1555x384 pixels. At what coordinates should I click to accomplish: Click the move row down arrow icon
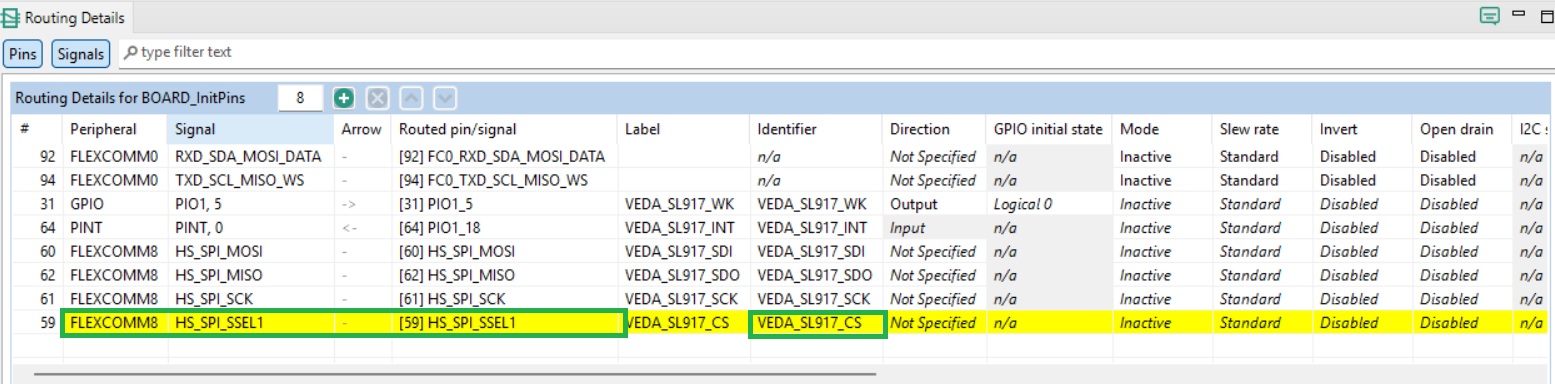(445, 98)
